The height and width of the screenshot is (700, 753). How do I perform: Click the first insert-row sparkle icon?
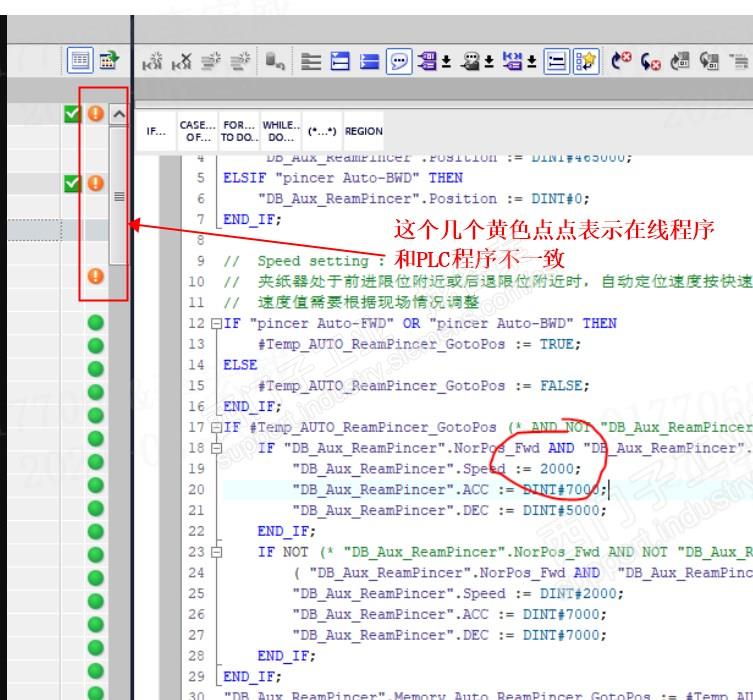click(211, 61)
